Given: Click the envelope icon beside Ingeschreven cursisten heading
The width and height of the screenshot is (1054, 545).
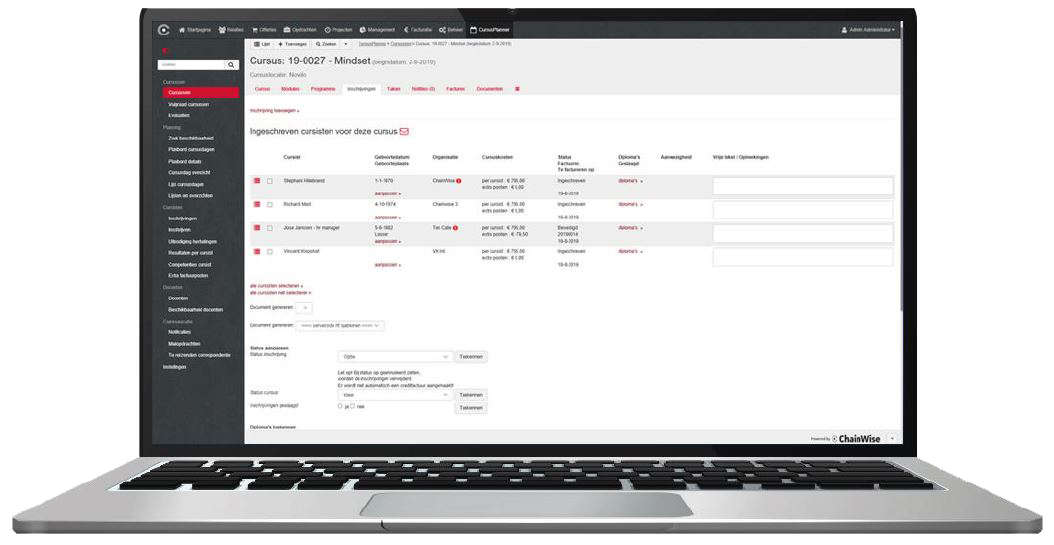Looking at the screenshot, I should (x=404, y=132).
